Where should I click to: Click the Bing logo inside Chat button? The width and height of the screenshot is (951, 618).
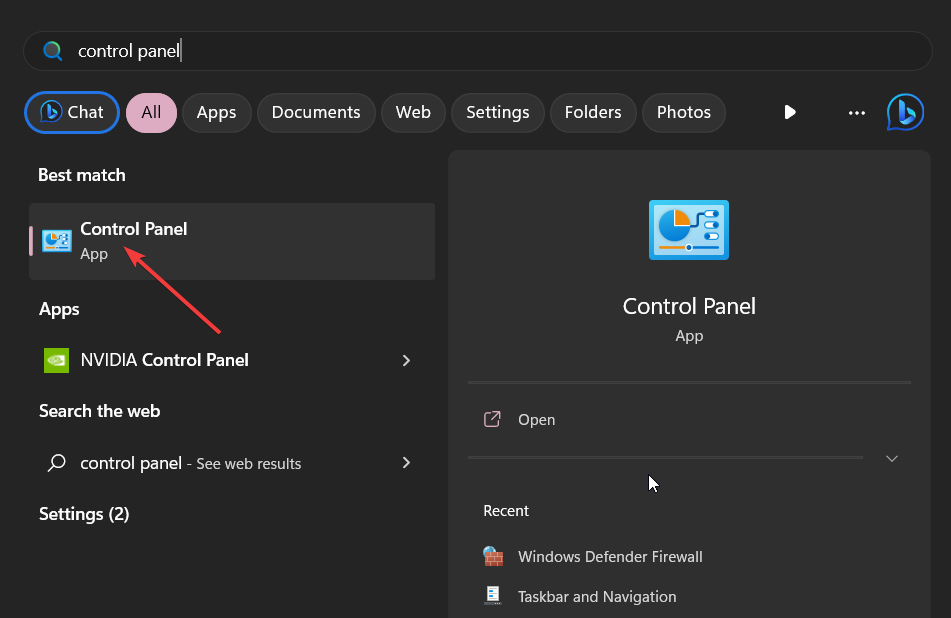coord(51,112)
